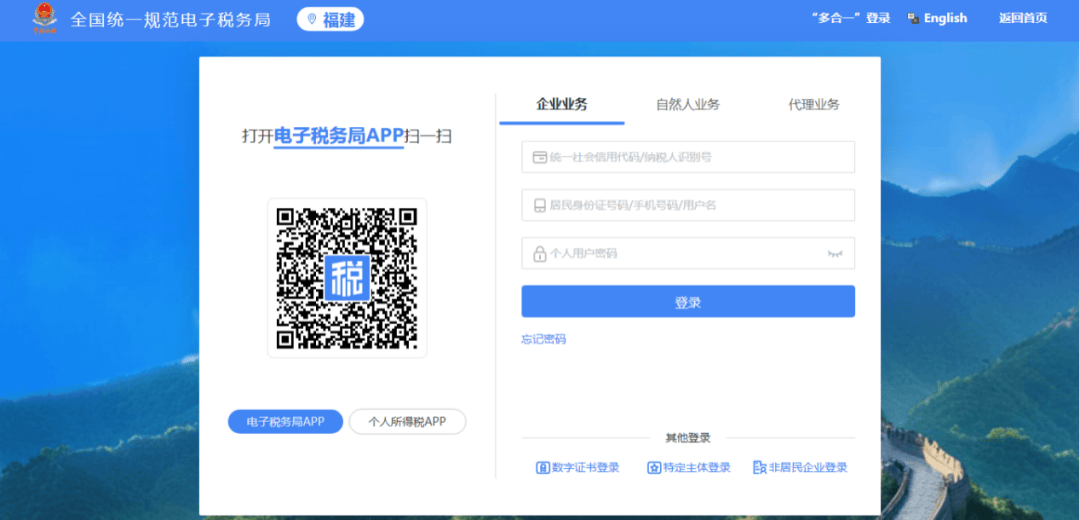Screen dimensions: 1080x520
Task: Switch to 个人所得税APP QR code option
Action: tap(407, 422)
